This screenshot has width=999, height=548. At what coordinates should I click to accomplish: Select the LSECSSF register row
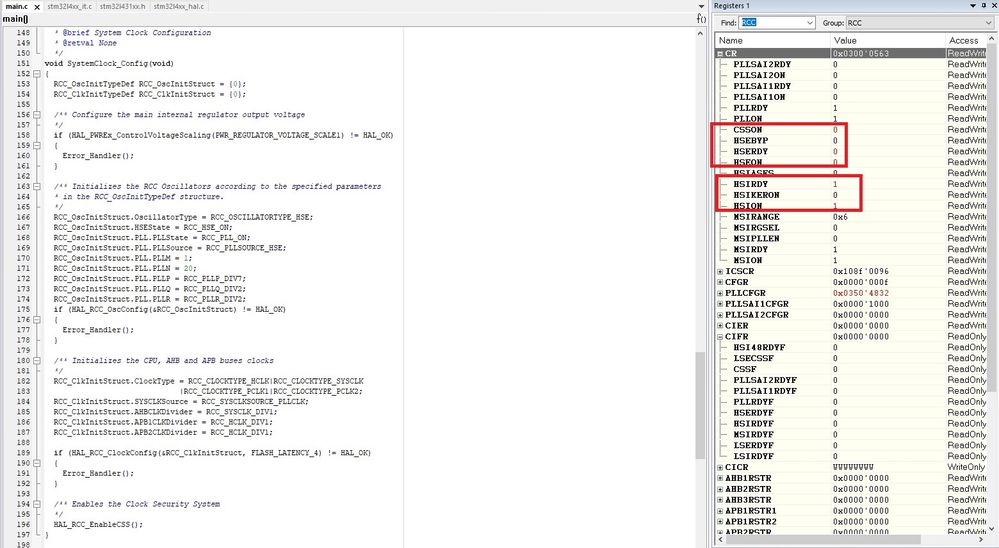tap(851, 358)
